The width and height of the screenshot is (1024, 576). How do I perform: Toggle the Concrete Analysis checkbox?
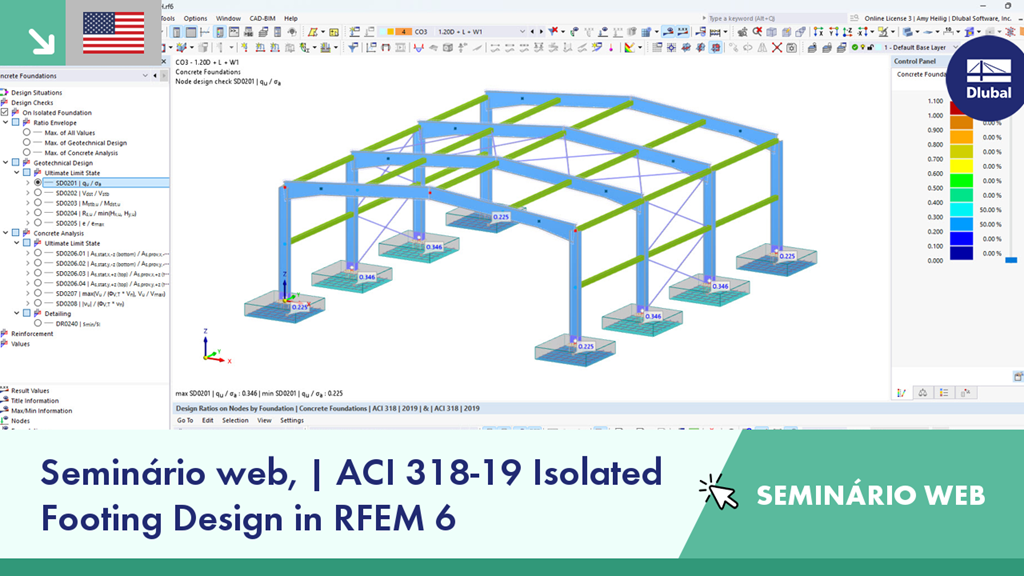coord(16,232)
